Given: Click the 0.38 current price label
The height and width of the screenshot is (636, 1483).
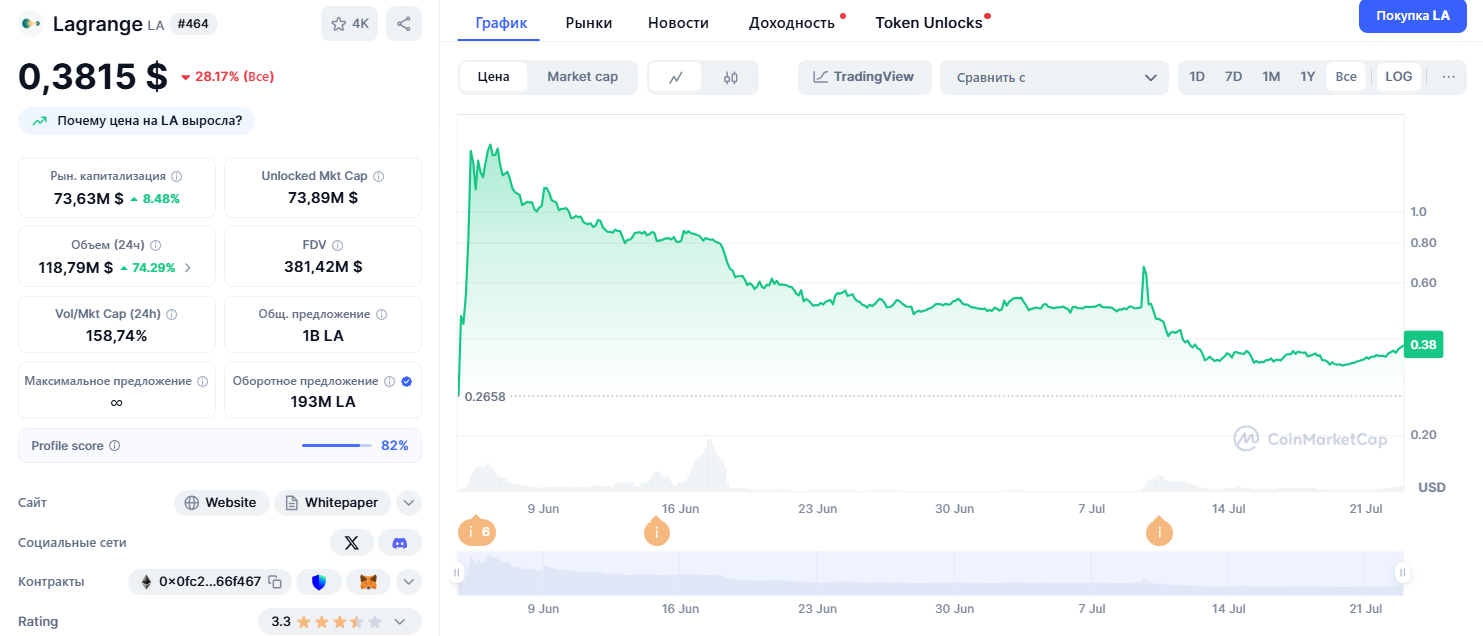Looking at the screenshot, I should 1423,345.
